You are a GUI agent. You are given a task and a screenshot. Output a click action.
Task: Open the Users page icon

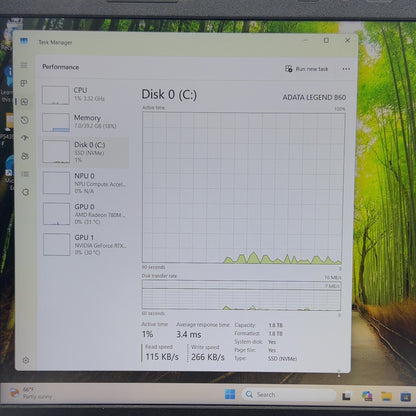click(x=25, y=156)
